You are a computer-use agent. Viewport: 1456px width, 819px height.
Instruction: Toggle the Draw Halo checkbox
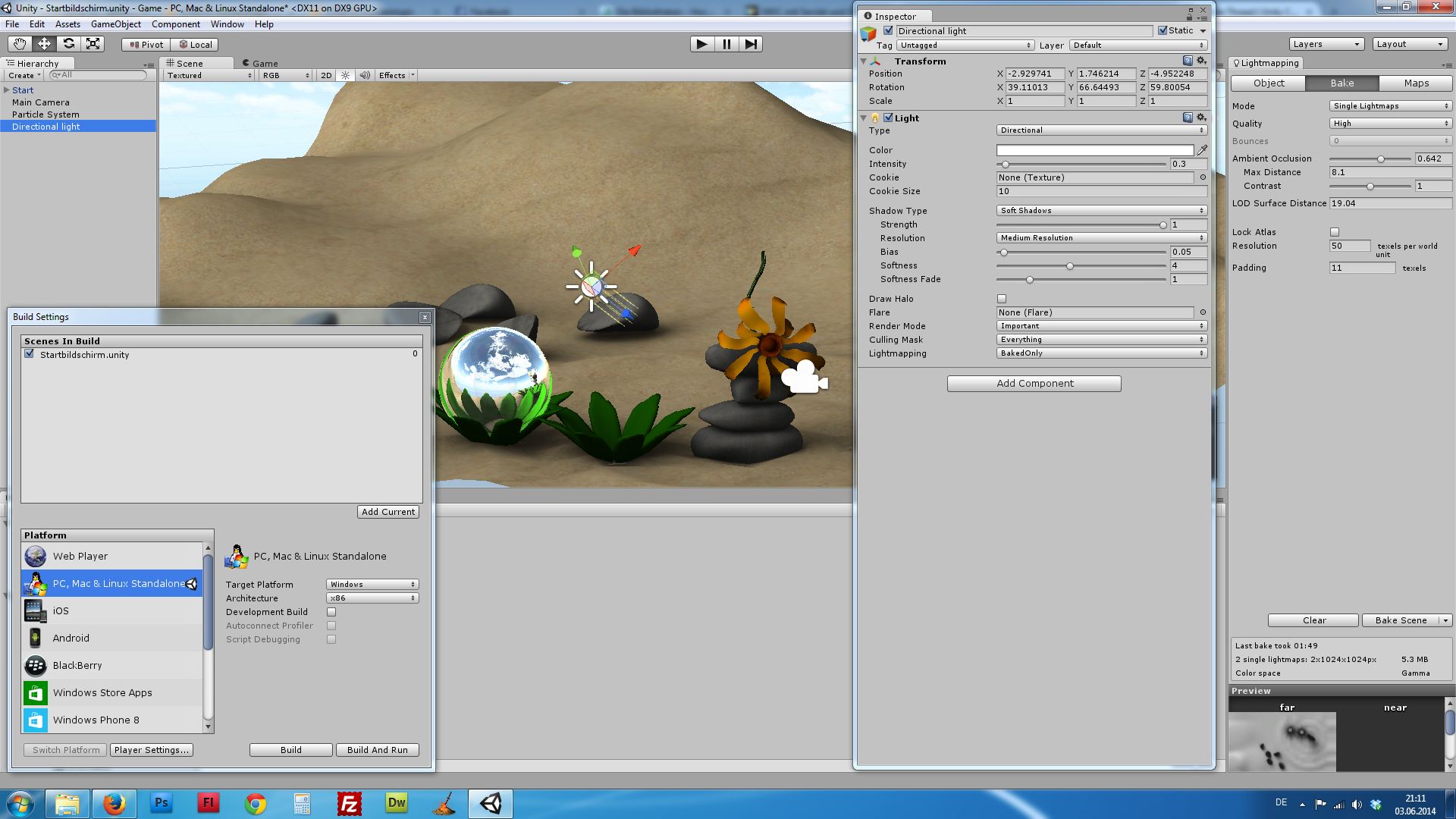[1002, 299]
